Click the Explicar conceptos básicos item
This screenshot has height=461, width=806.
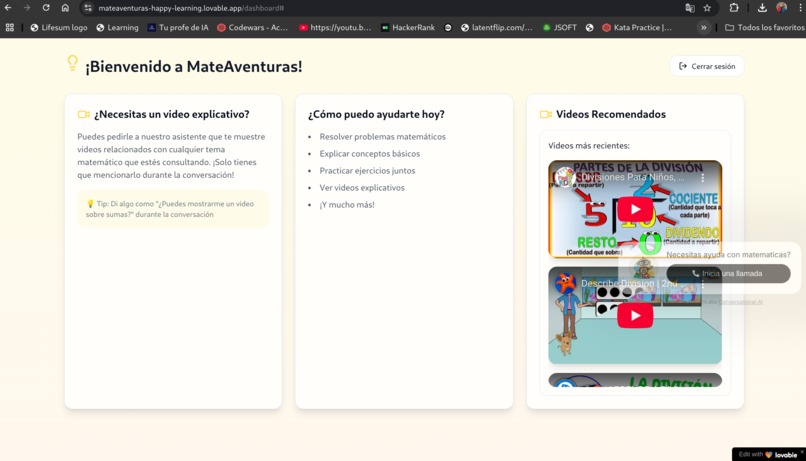pyautogui.click(x=370, y=154)
